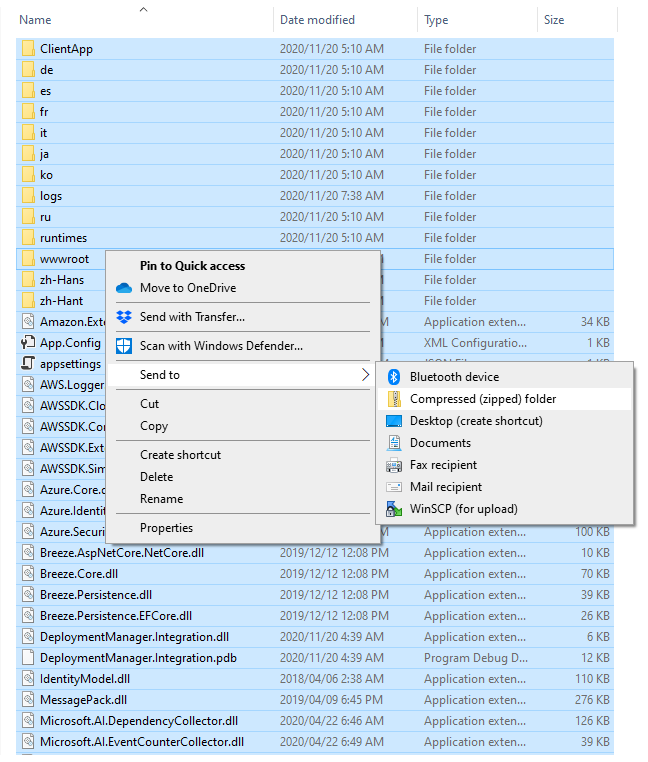
Task: Sort by the Name column header
Action: click(x=35, y=20)
